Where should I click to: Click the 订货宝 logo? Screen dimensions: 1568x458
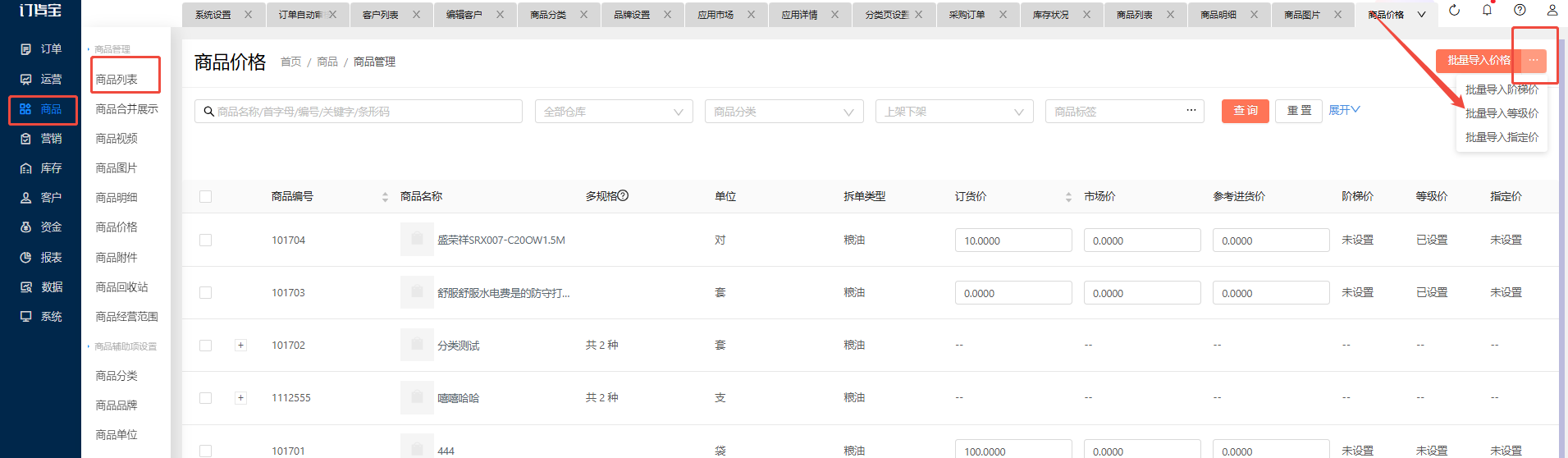coord(40,11)
